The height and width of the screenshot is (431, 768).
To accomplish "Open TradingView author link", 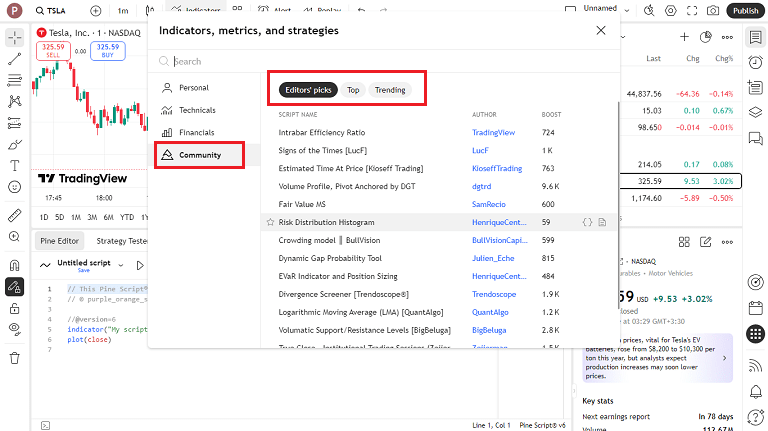I will 493,132.
